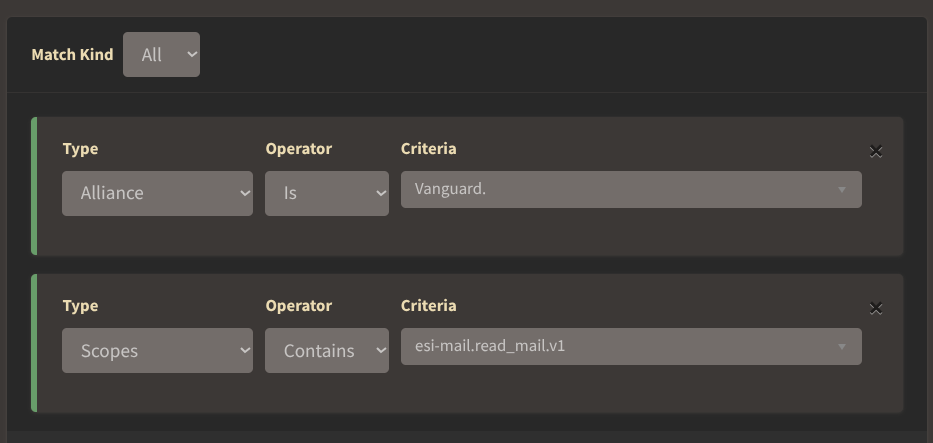Open the Scopes type dropdown
933x443 pixels.
[157, 351]
